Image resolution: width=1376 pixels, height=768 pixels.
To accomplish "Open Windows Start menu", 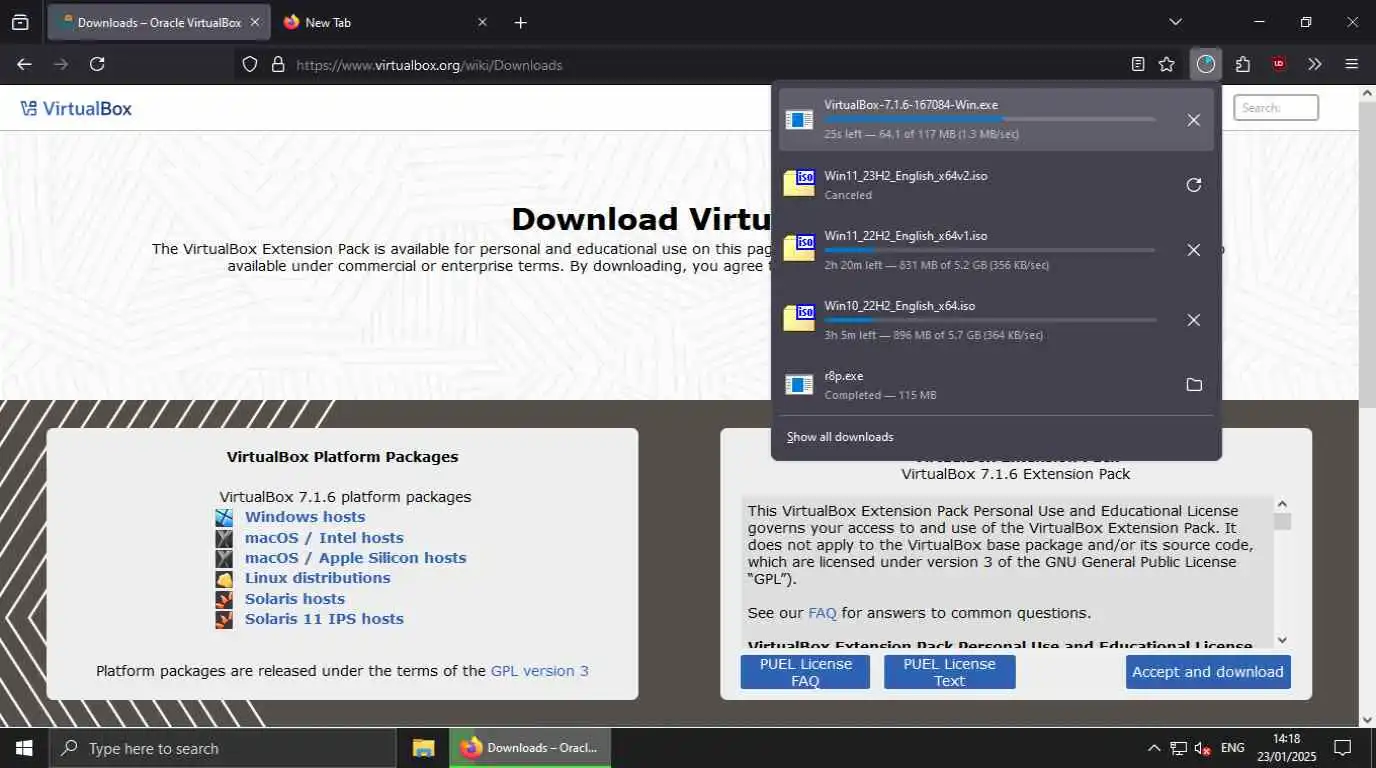I will coord(24,748).
